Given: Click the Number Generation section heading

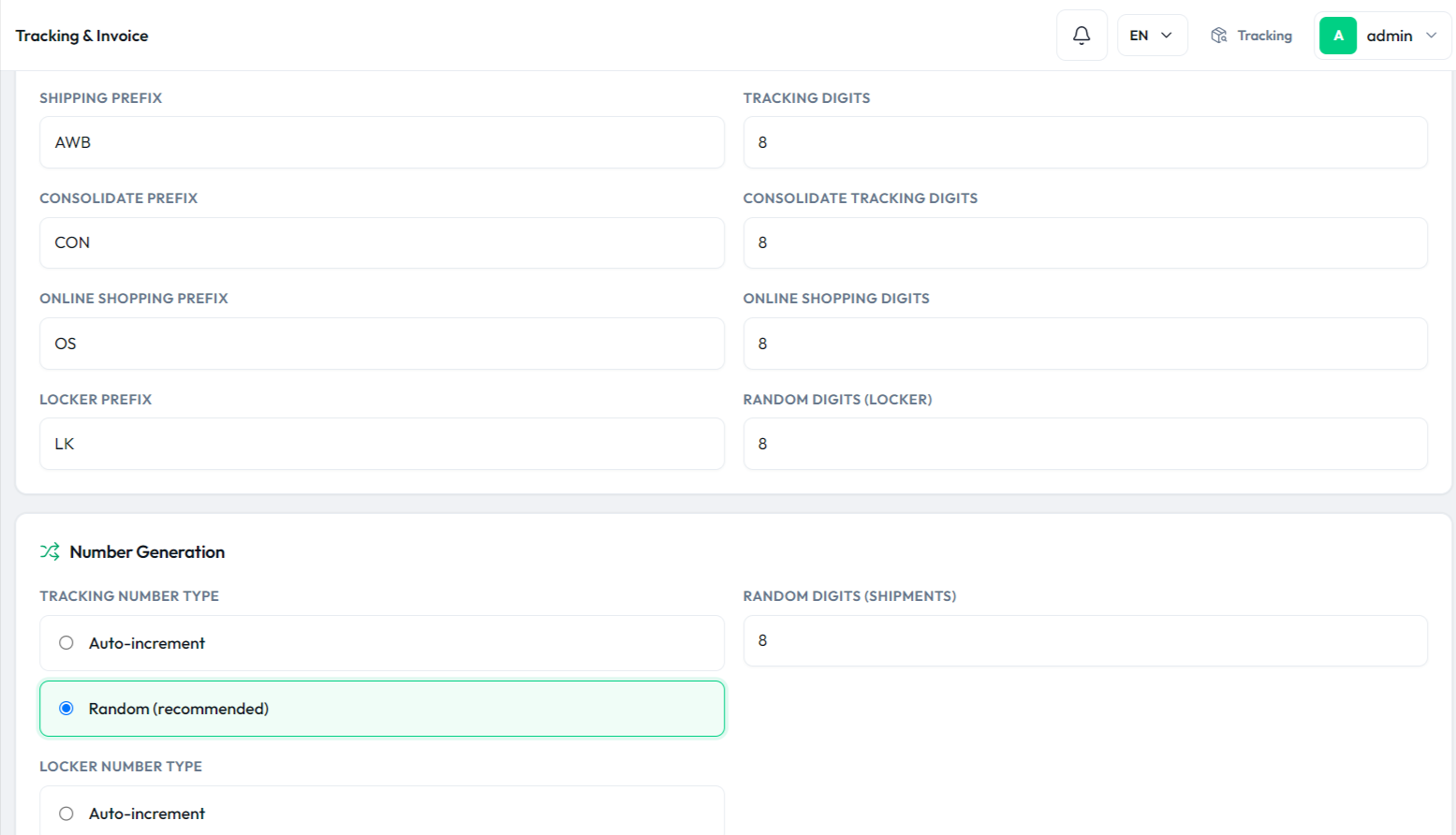Looking at the screenshot, I should pyautogui.click(x=147, y=551).
